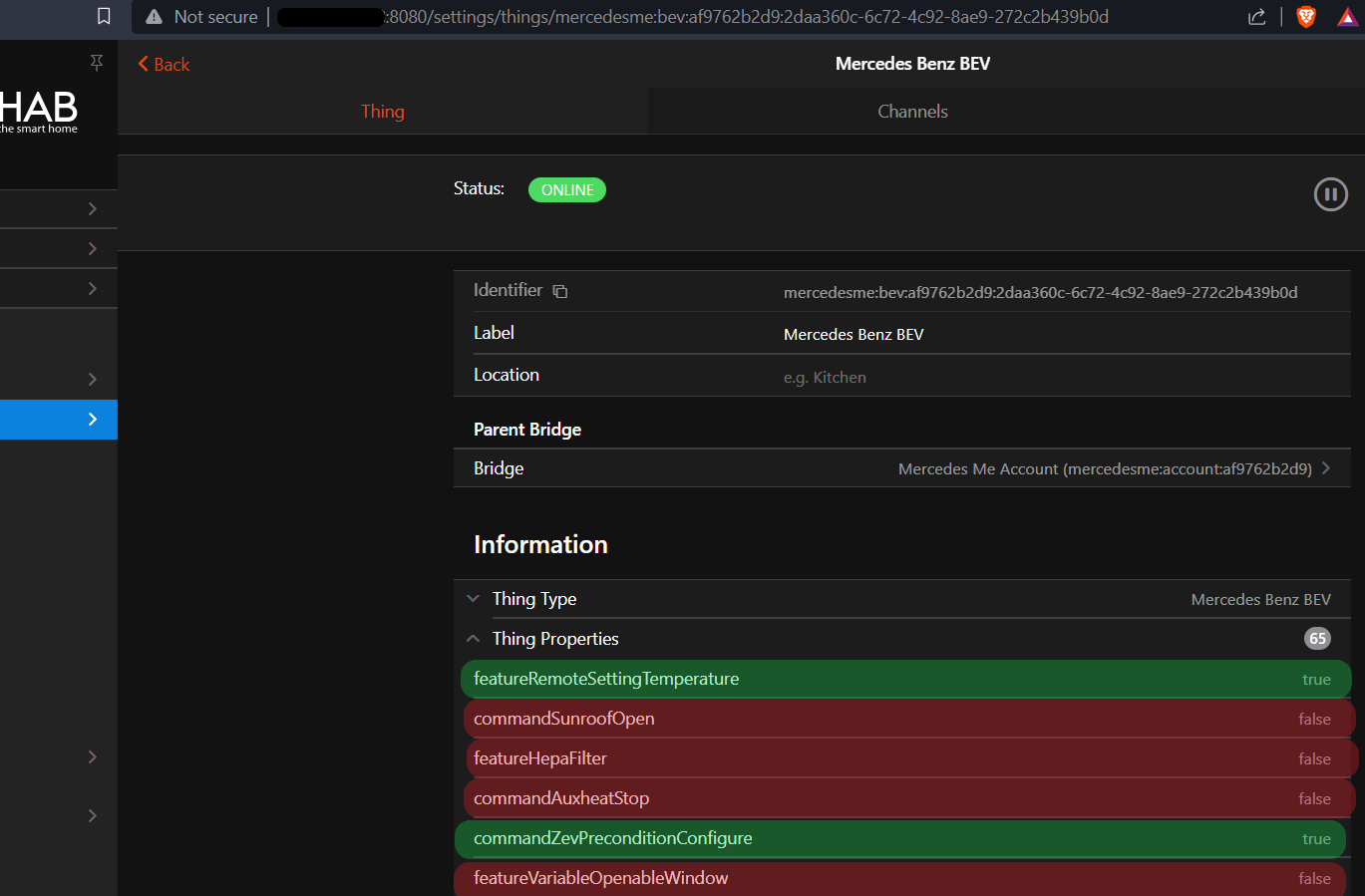Viewport: 1365px width, 896px height.
Task: Click the highlighted blue sidebar item chevron
Action: (92, 420)
